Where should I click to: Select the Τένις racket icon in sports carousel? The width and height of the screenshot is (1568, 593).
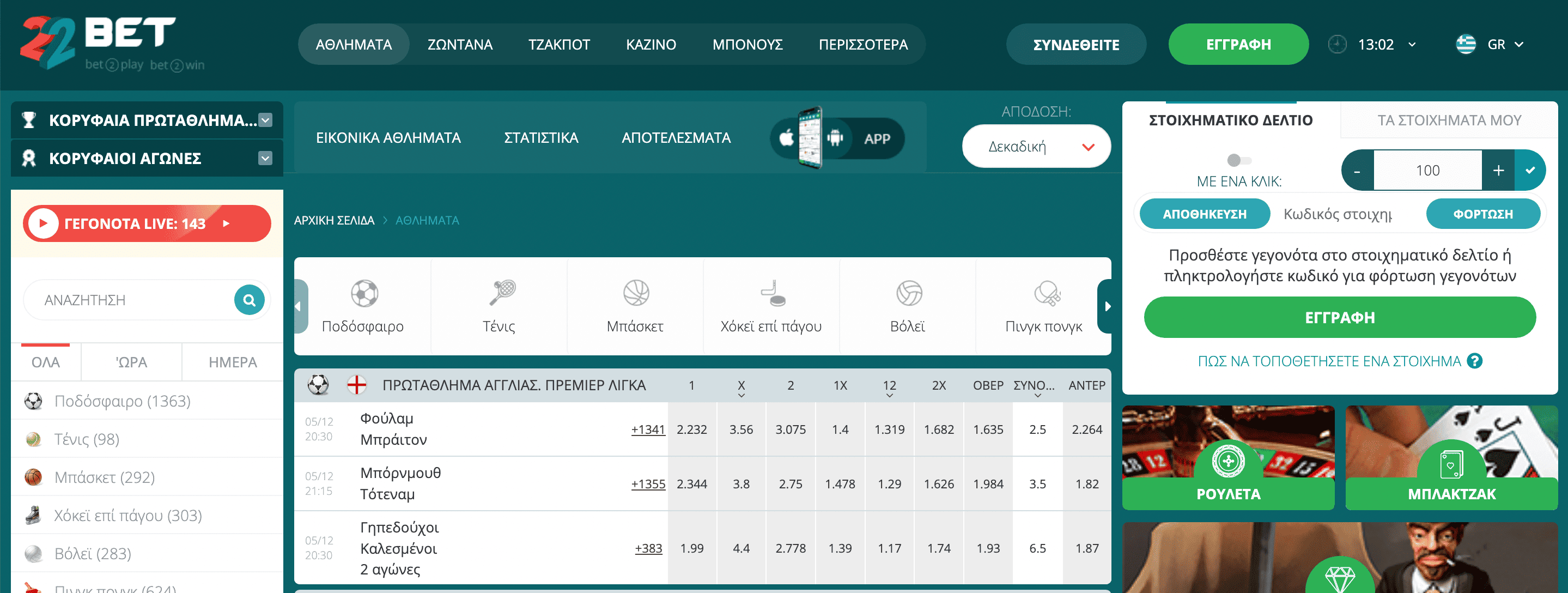(x=502, y=293)
